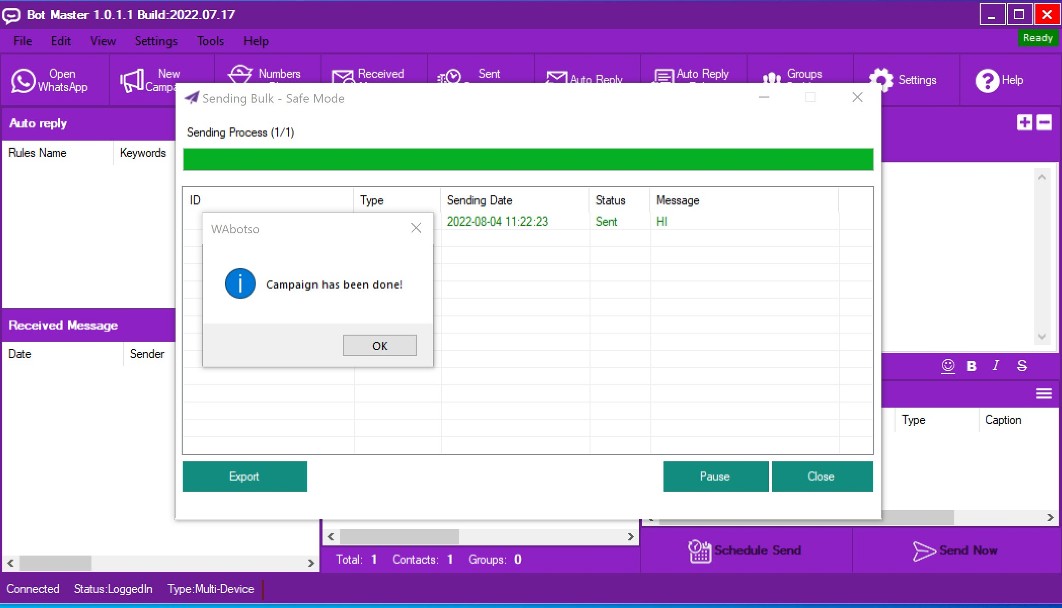Open the Numbers toolbar tool
Screen dimensions: 1062x608
pos(264,74)
